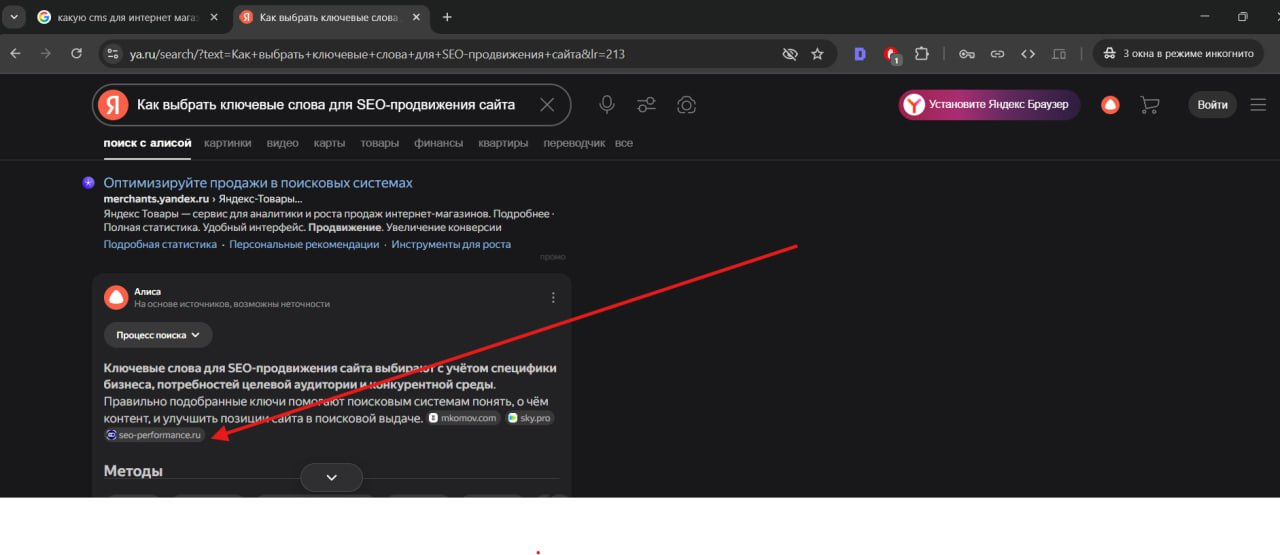Screen dimensions: 1280x555
Task: Open Yandex search filter settings icon
Action: [647, 105]
